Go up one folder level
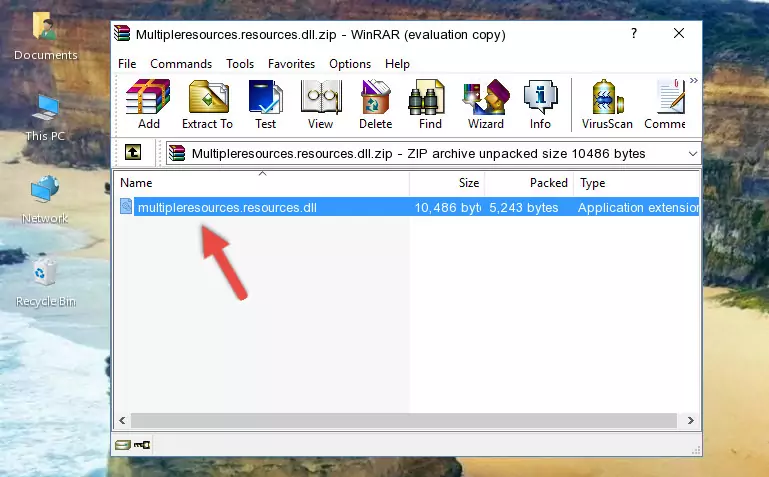This screenshot has width=769, height=477. (133, 152)
